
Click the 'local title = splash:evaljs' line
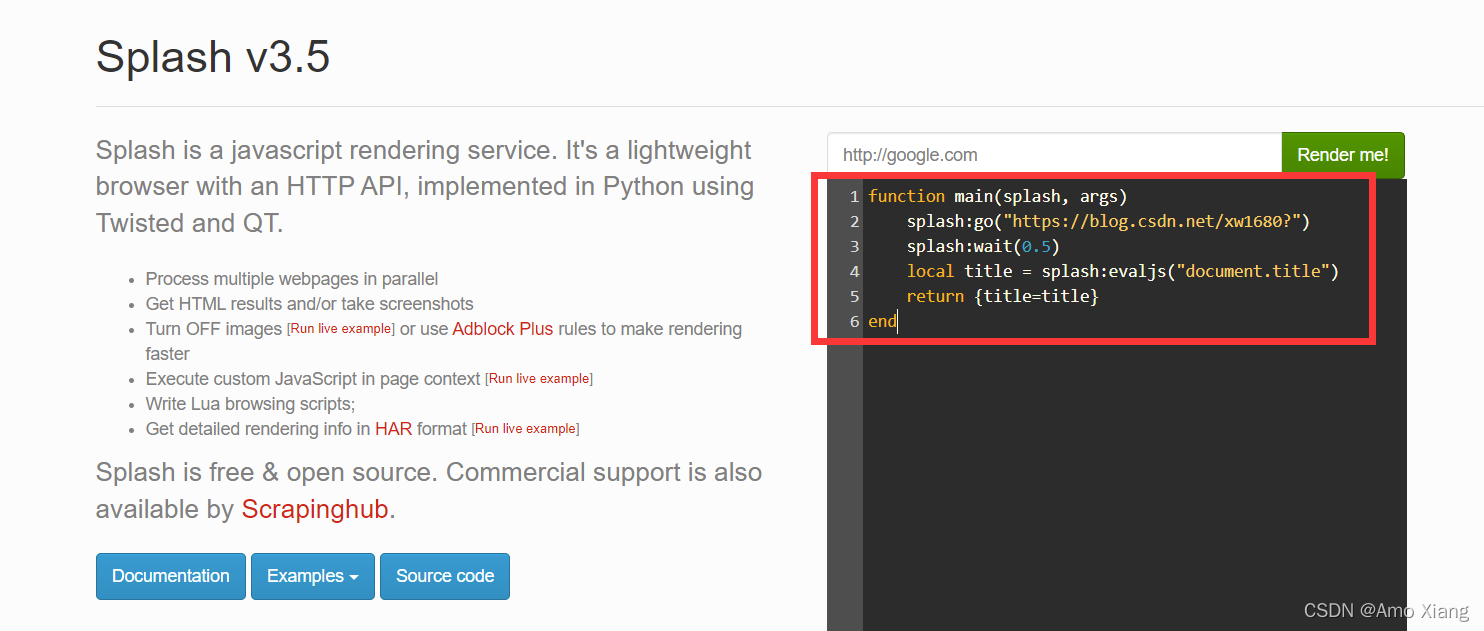[x=1122, y=271]
